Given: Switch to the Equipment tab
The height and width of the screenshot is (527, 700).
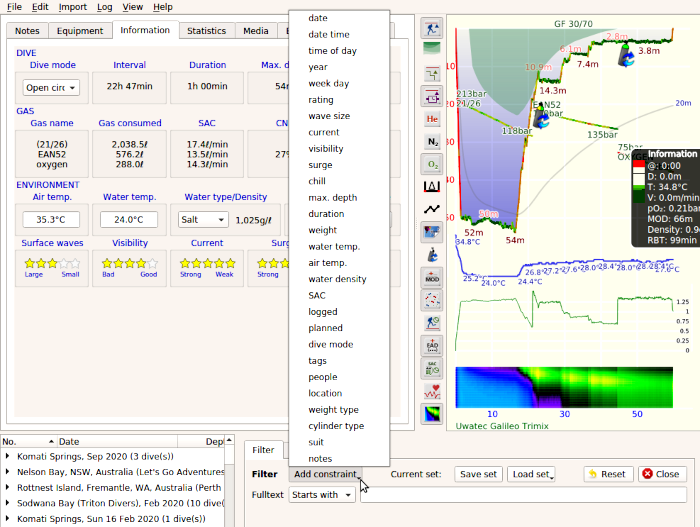Looking at the screenshot, I should click(80, 31).
